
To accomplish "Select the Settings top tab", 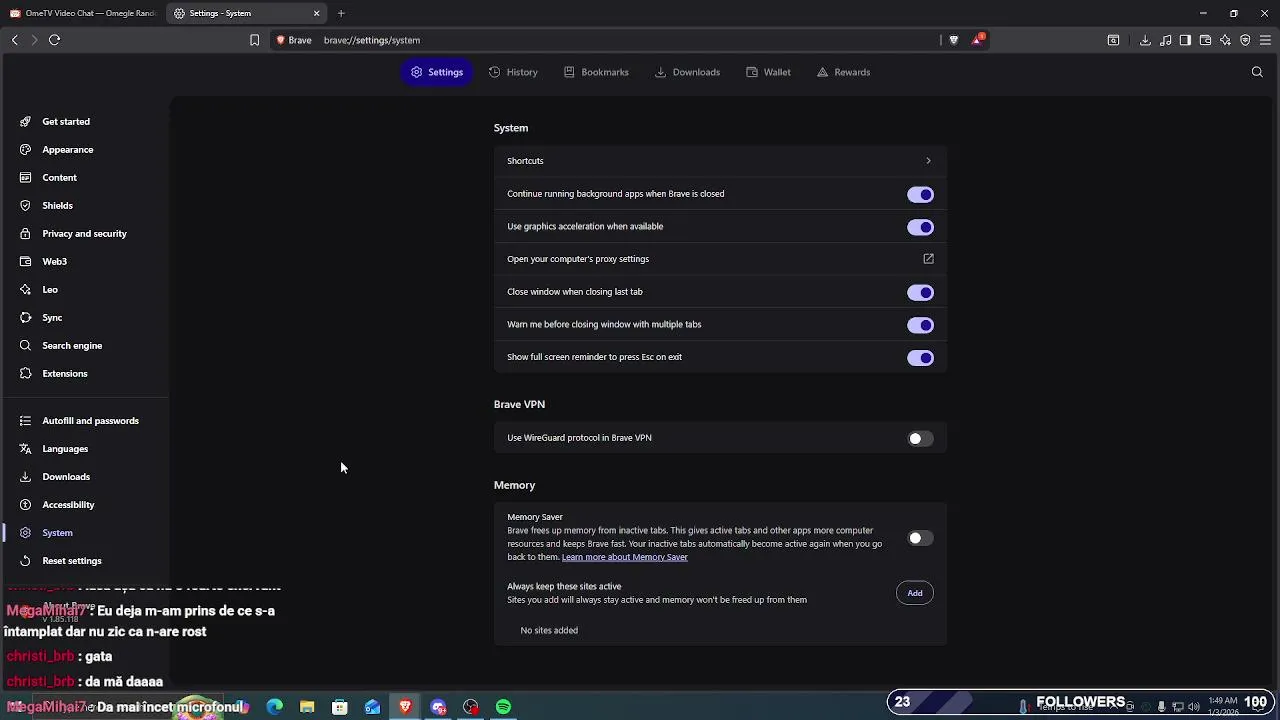I will (x=437, y=72).
